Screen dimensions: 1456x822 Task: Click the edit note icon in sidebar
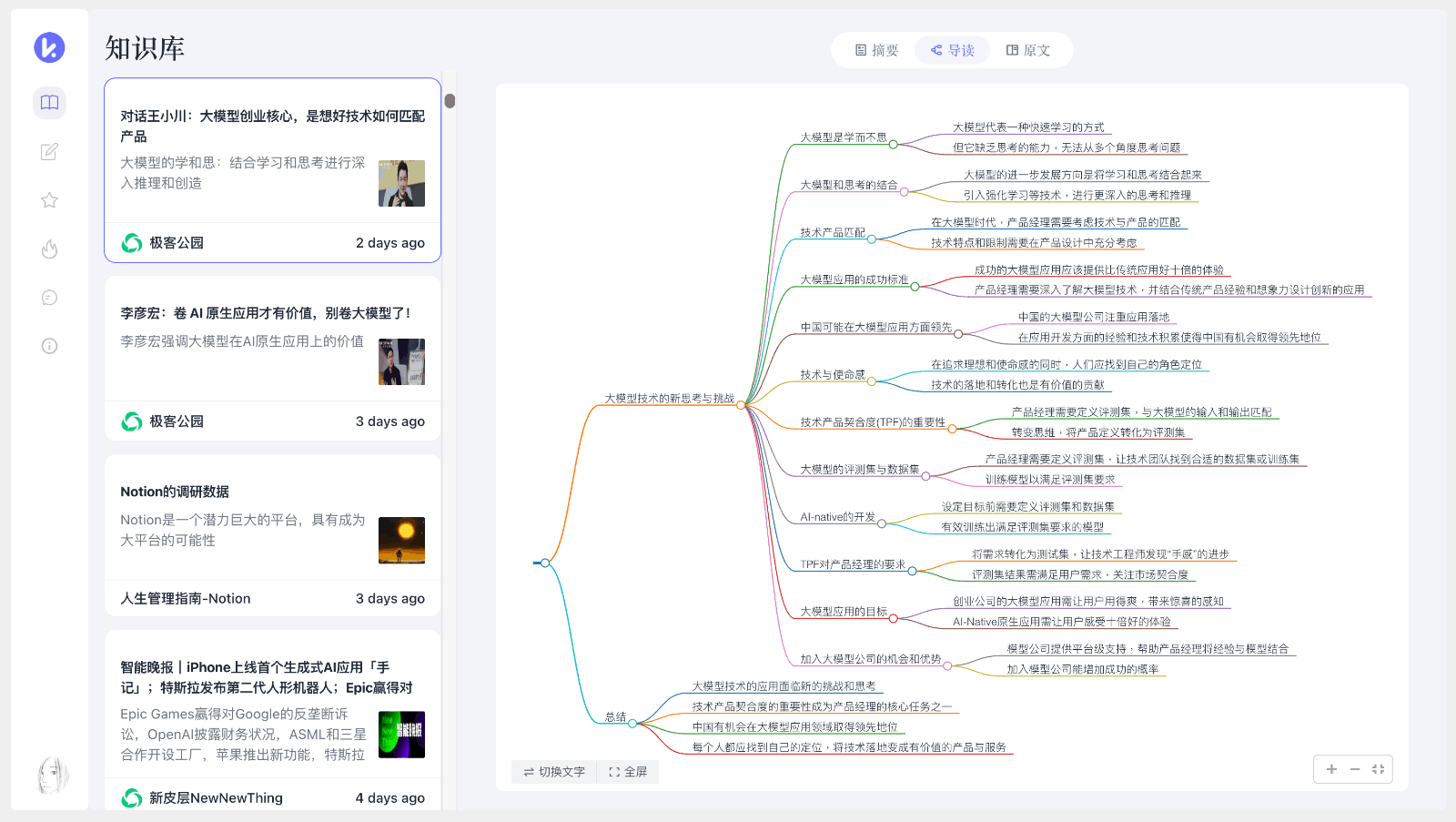pyautogui.click(x=49, y=151)
